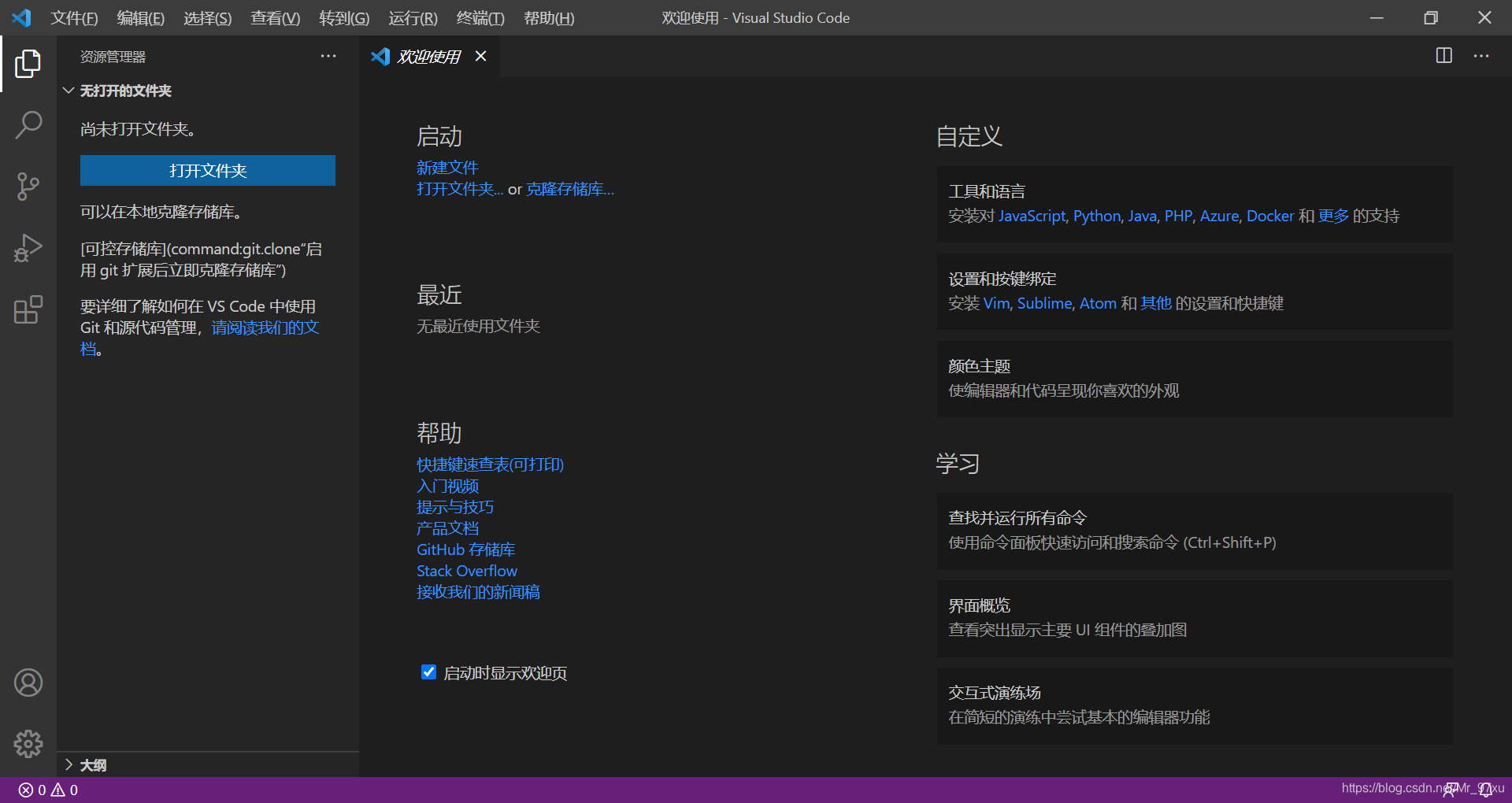Open the 文件(F) menu
Screen dimensions: 1512x803
point(75,17)
